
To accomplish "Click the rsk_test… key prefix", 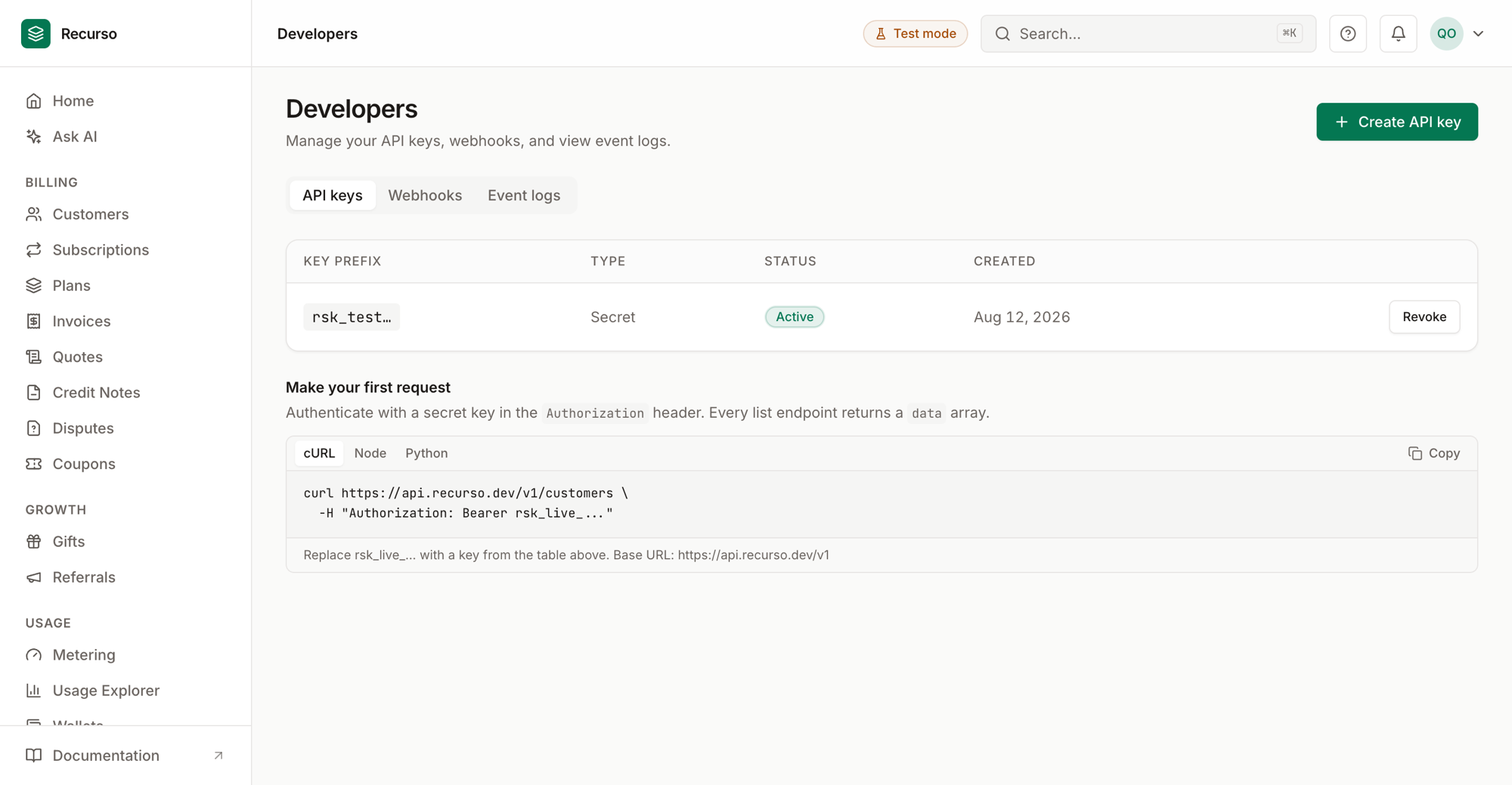I will [352, 317].
